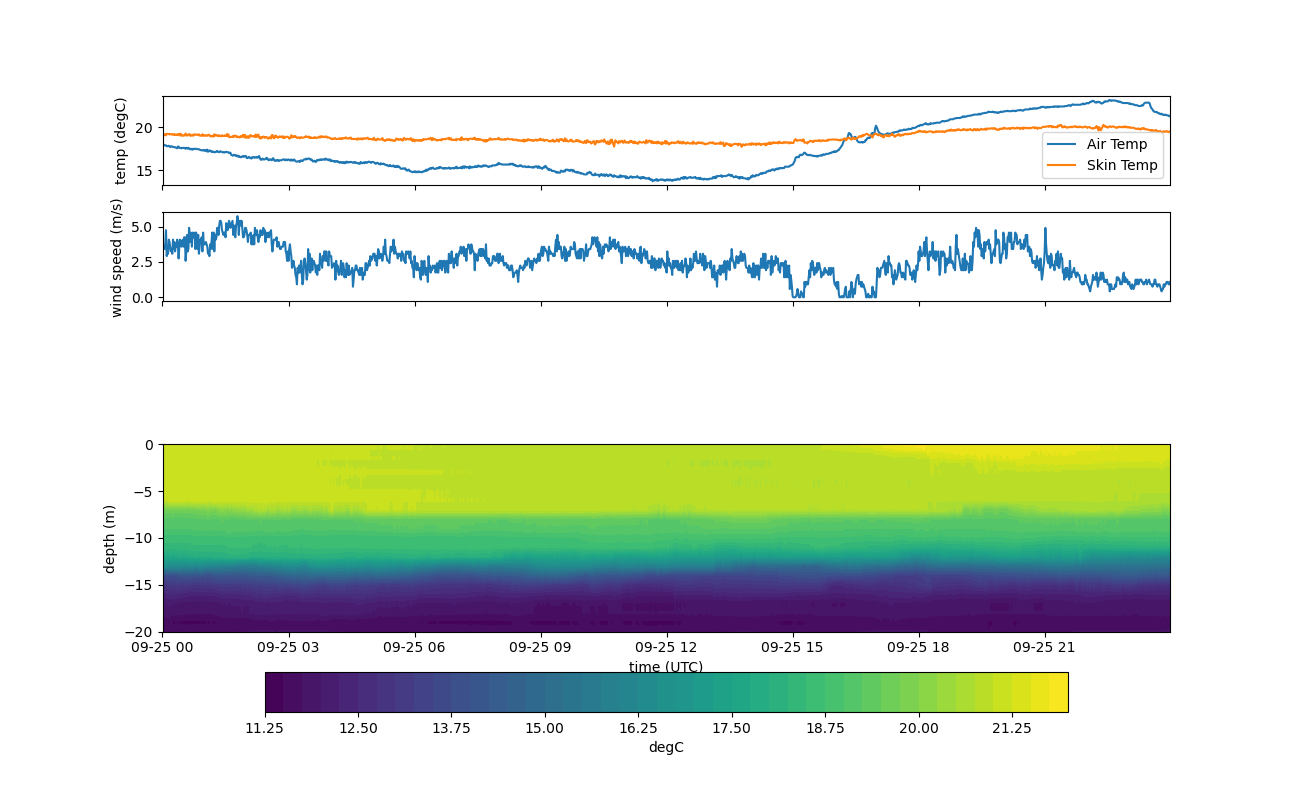Click the 20.00 colorbar tick label
1300x800 pixels.
pos(918,728)
